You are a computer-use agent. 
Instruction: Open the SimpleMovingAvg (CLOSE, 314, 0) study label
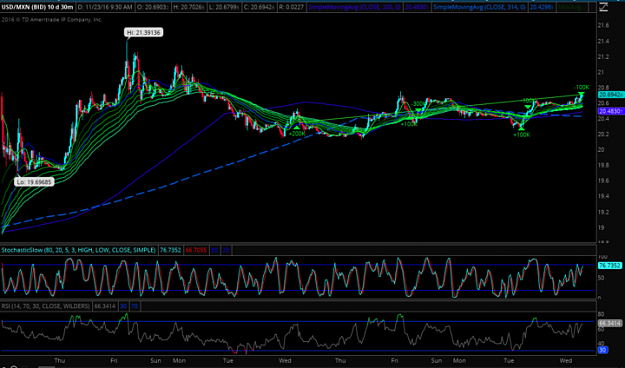coord(480,7)
